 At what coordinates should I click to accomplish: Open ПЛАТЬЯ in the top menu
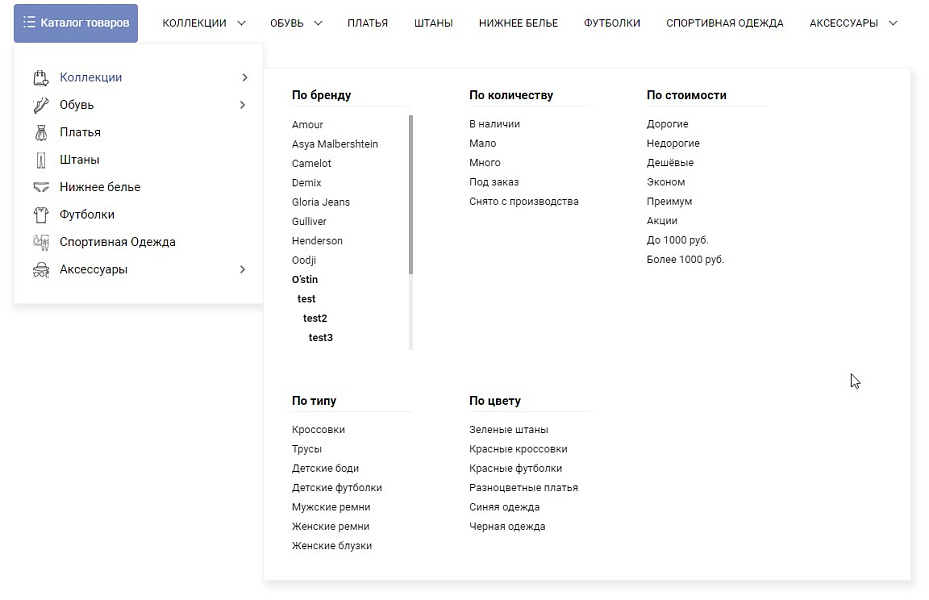pyautogui.click(x=367, y=23)
